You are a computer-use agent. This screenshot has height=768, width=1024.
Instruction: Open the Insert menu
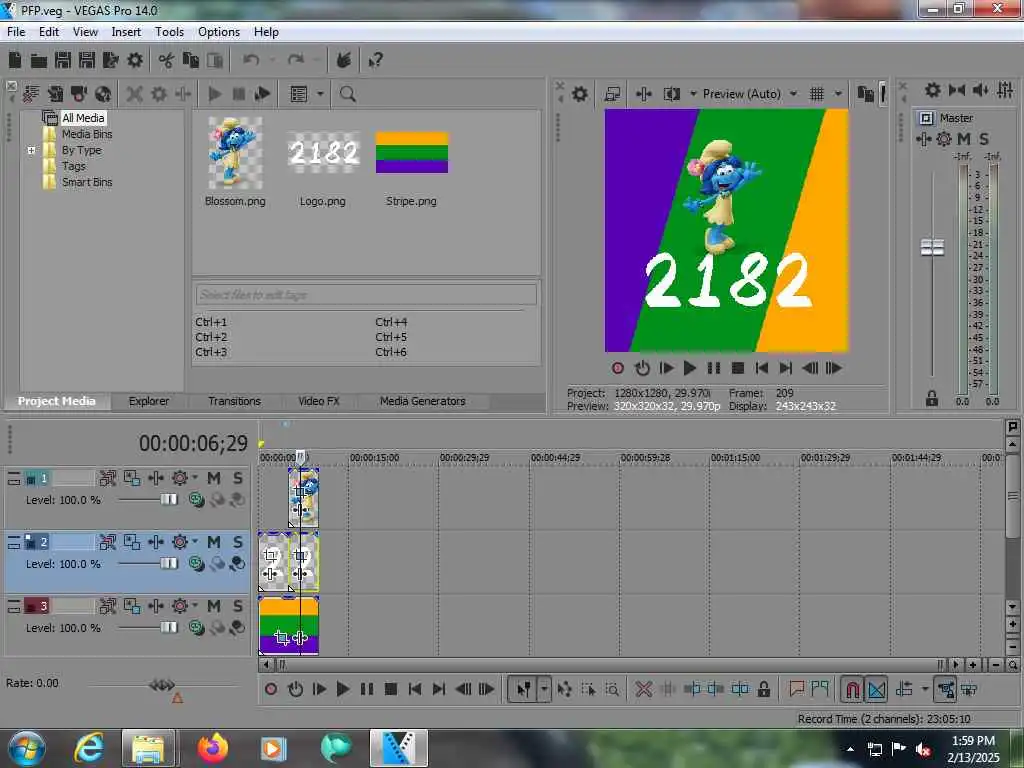[126, 32]
